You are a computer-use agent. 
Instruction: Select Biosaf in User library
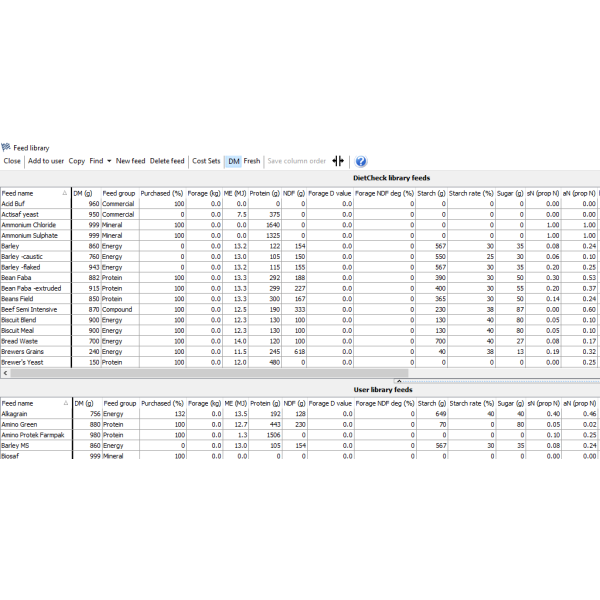click(10, 456)
